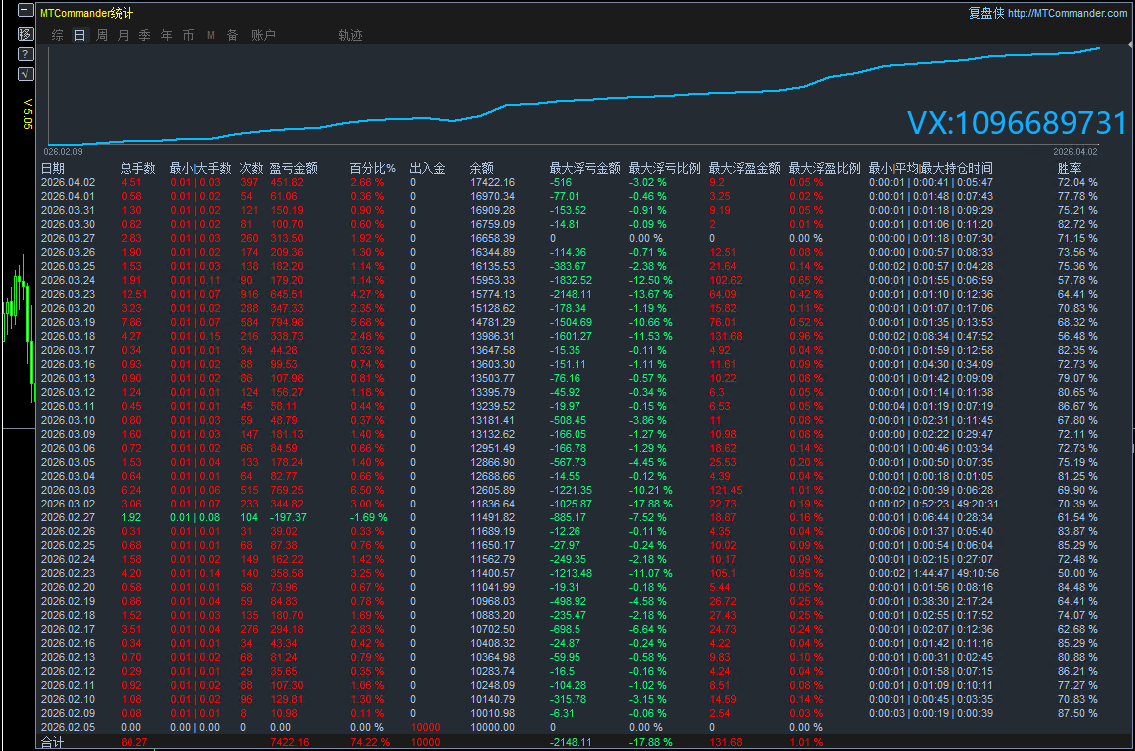The height and width of the screenshot is (751, 1135).
Task: Click the 胜率 win rate column header
Action: tap(1070, 169)
